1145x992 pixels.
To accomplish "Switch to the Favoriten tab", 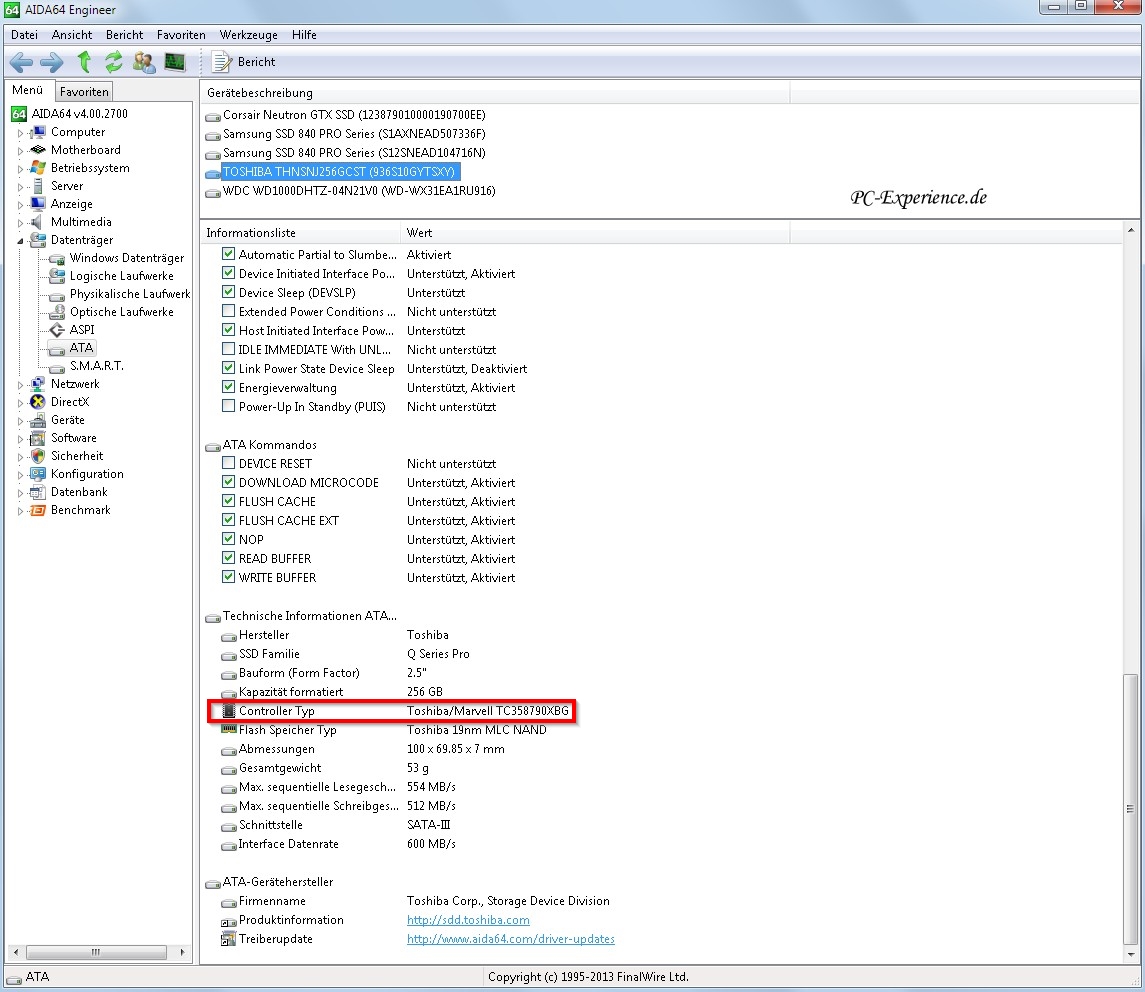I will [x=84, y=91].
